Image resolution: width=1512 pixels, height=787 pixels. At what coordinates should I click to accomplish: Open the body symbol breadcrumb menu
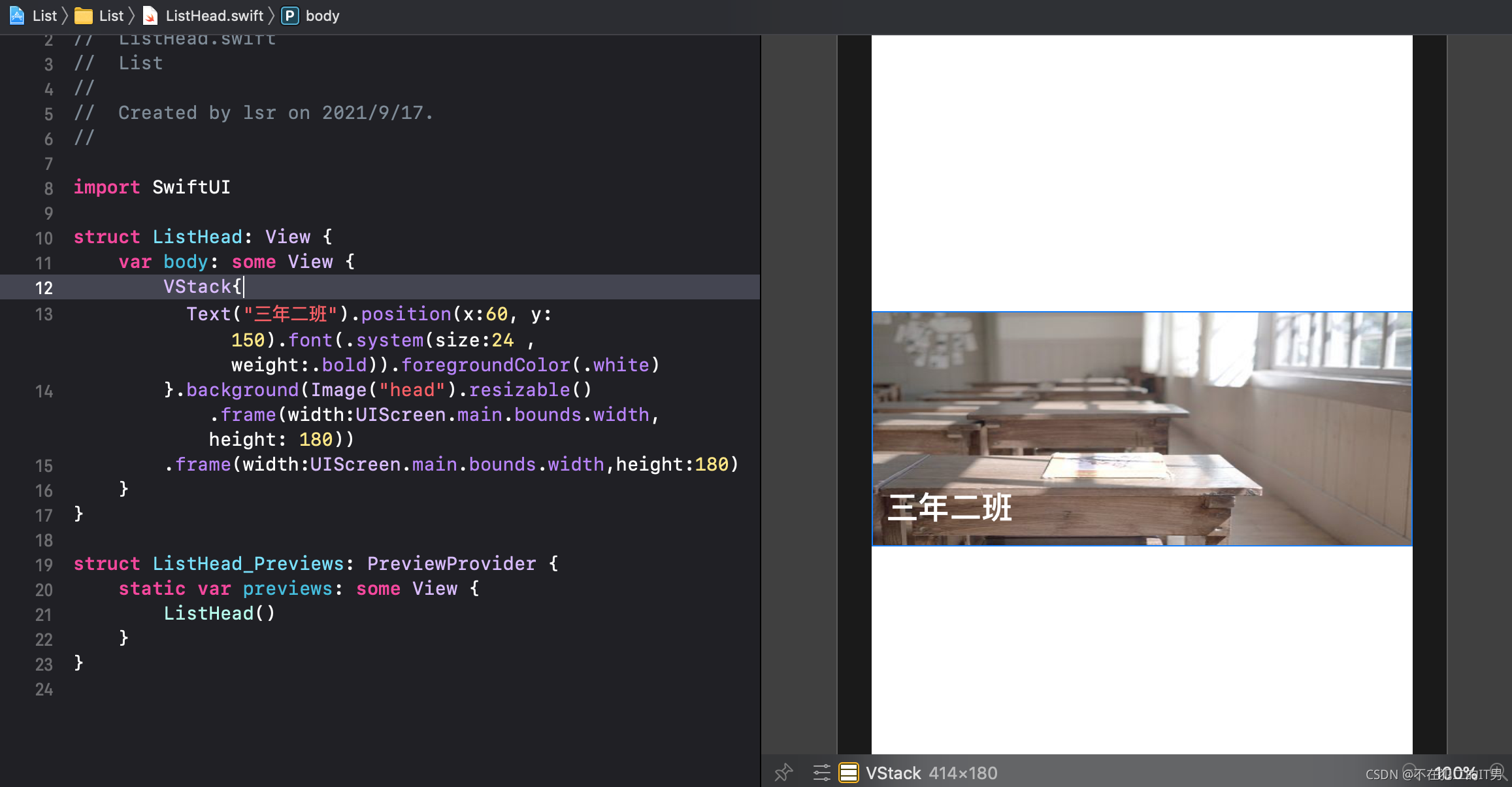tap(323, 16)
